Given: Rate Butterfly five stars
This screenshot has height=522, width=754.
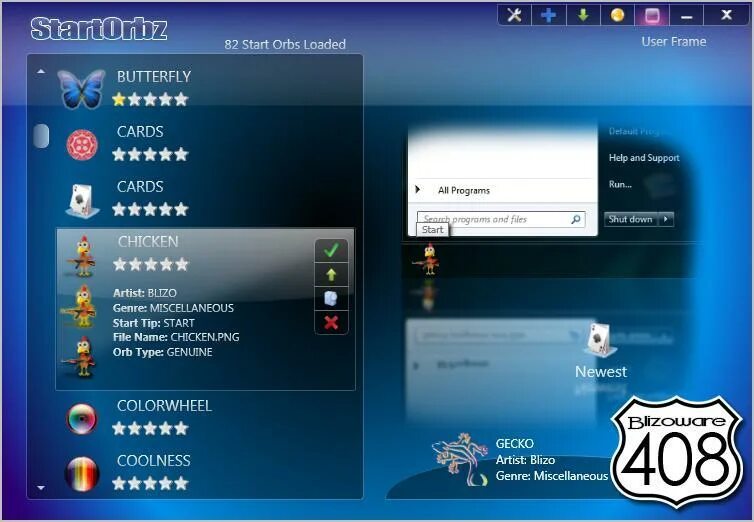Looking at the screenshot, I should click(x=181, y=99).
